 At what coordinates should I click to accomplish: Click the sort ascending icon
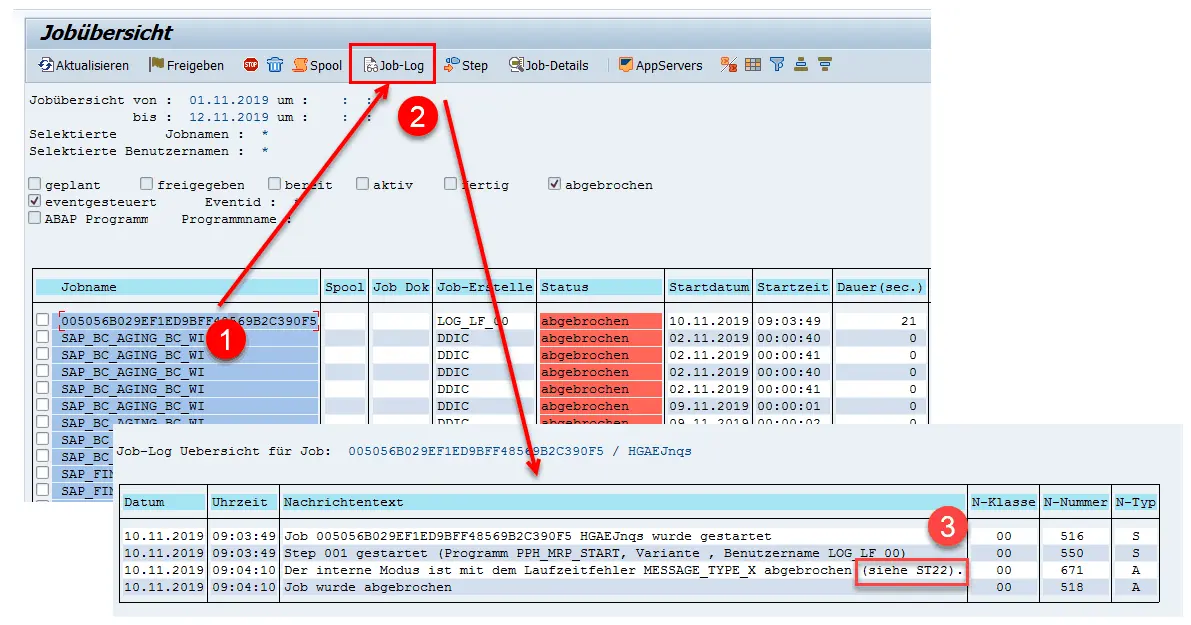801,65
